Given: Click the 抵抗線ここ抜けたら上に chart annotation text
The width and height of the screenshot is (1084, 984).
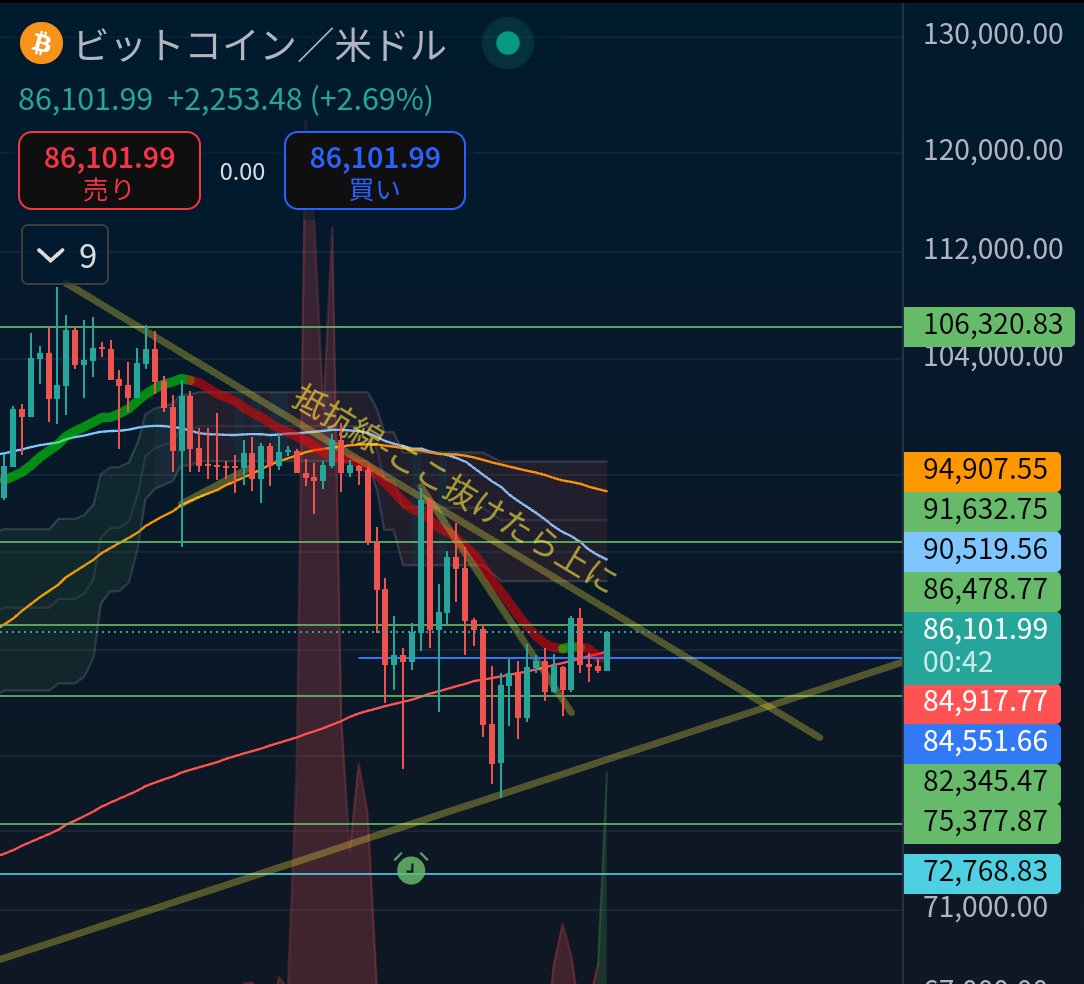Looking at the screenshot, I should coord(454,488).
